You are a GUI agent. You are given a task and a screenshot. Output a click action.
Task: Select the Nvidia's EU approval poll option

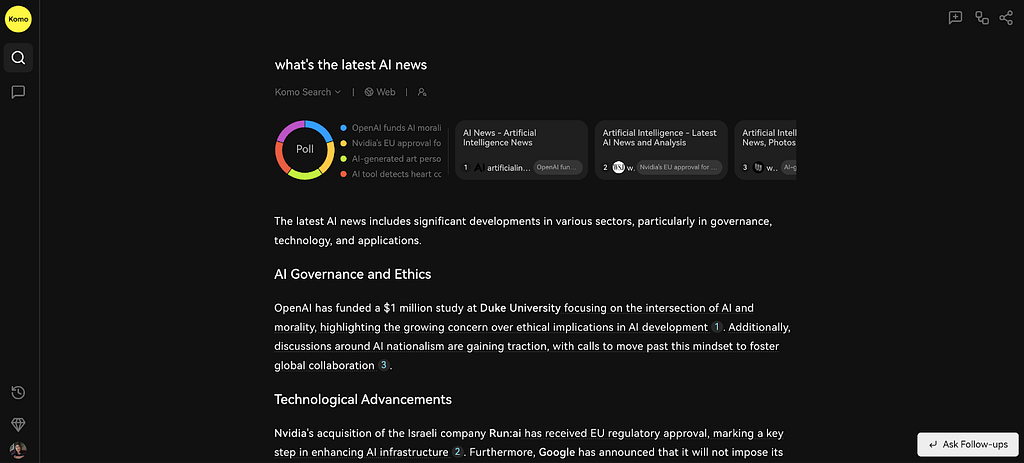pyautogui.click(x=391, y=143)
